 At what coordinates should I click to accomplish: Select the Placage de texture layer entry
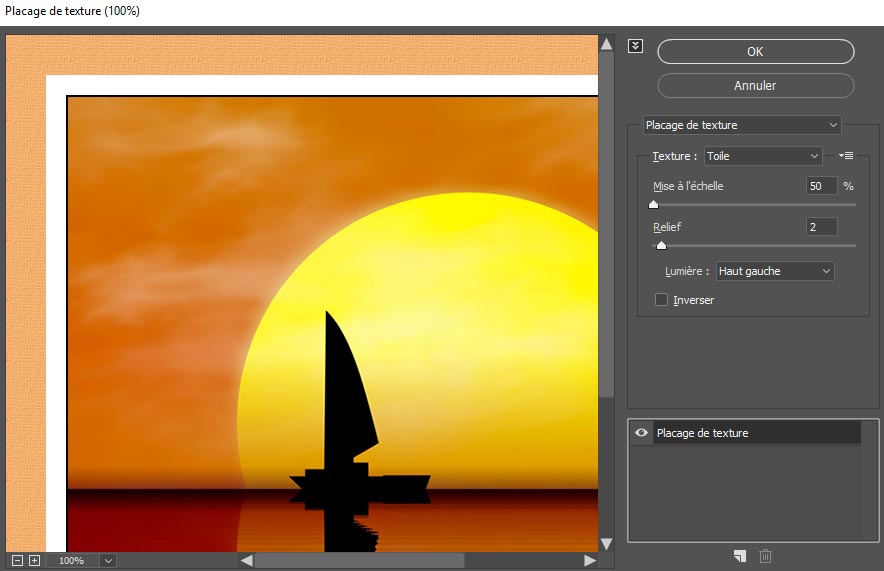(755, 433)
